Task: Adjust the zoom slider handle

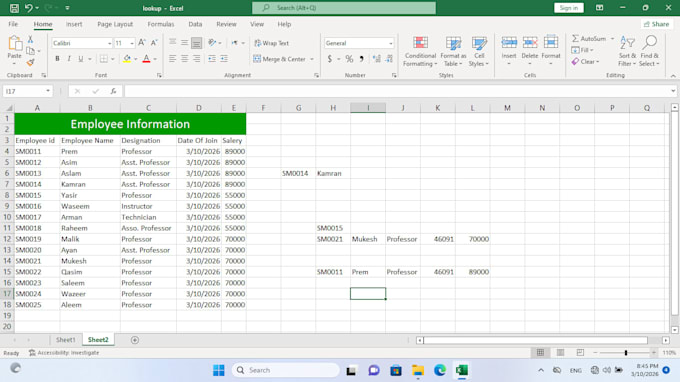Action: pos(626,353)
